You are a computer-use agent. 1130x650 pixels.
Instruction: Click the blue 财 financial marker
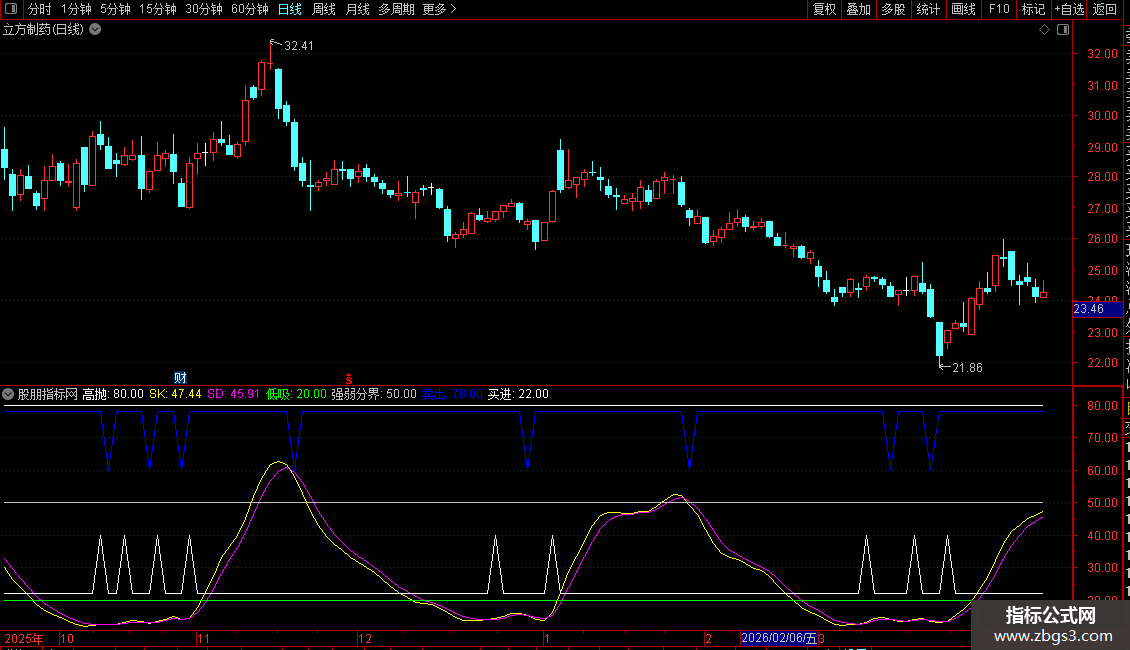click(181, 377)
